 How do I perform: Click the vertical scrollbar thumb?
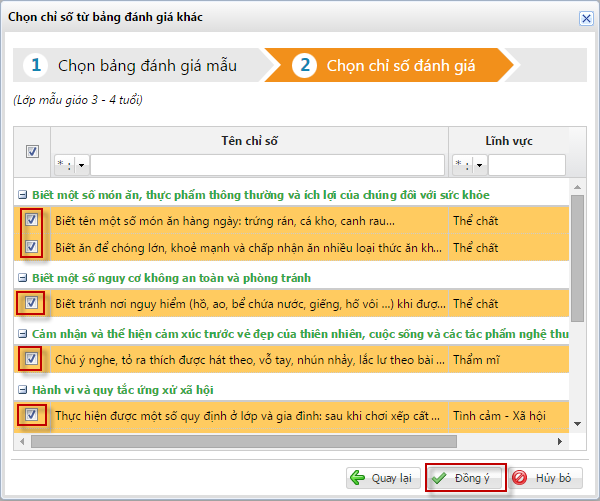(x=577, y=258)
